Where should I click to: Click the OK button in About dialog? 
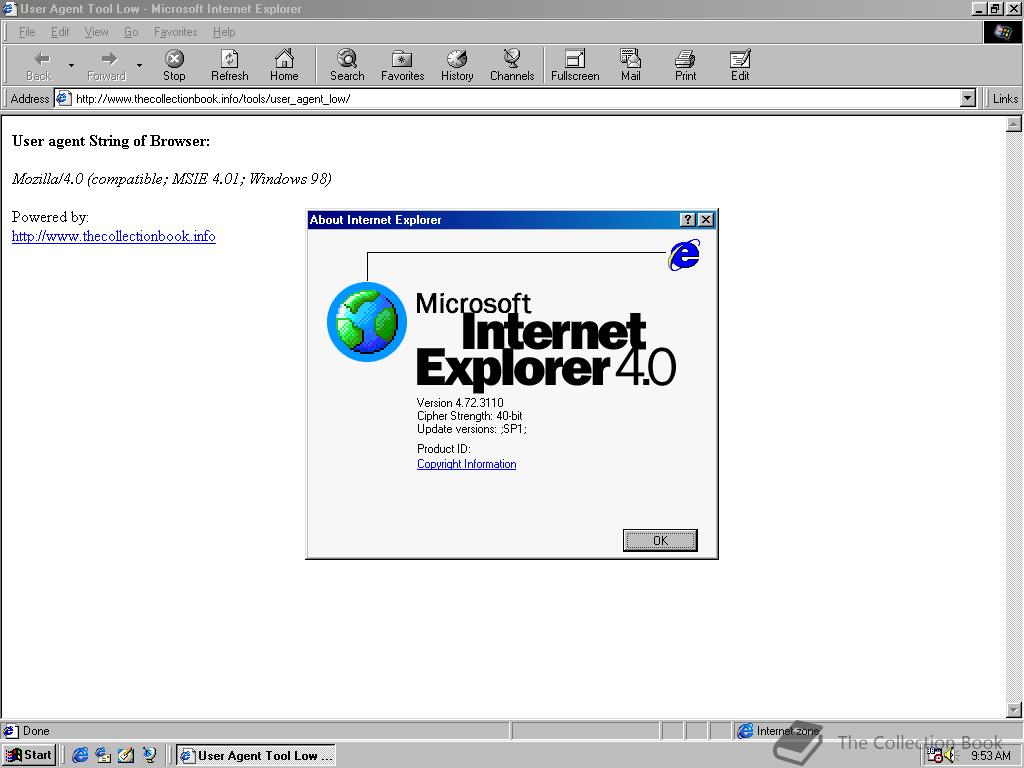[660, 540]
